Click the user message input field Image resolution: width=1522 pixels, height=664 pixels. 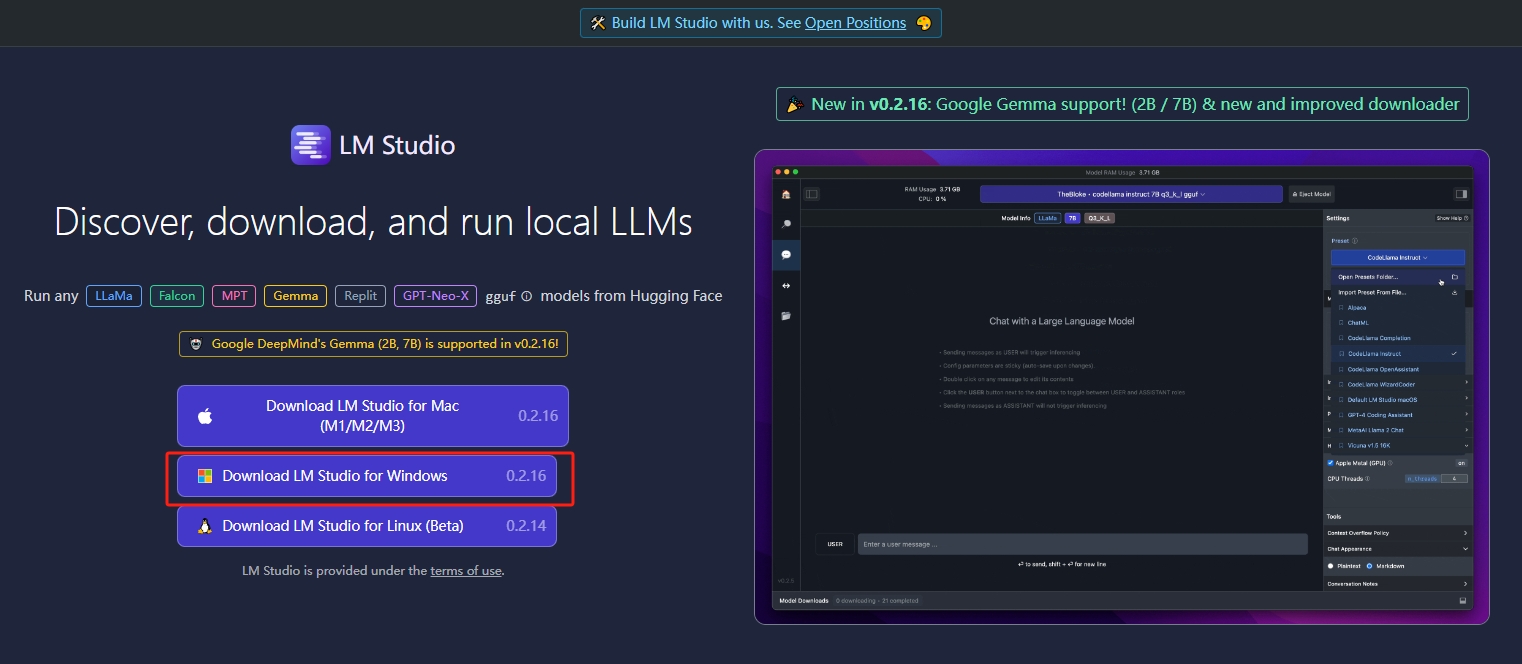click(1083, 544)
